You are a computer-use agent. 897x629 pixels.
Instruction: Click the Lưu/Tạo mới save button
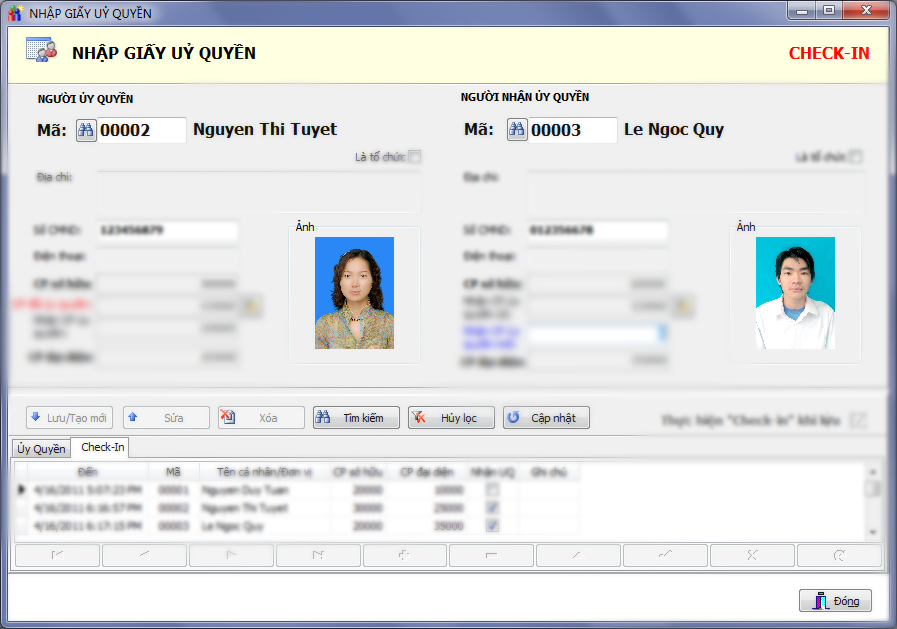point(69,418)
